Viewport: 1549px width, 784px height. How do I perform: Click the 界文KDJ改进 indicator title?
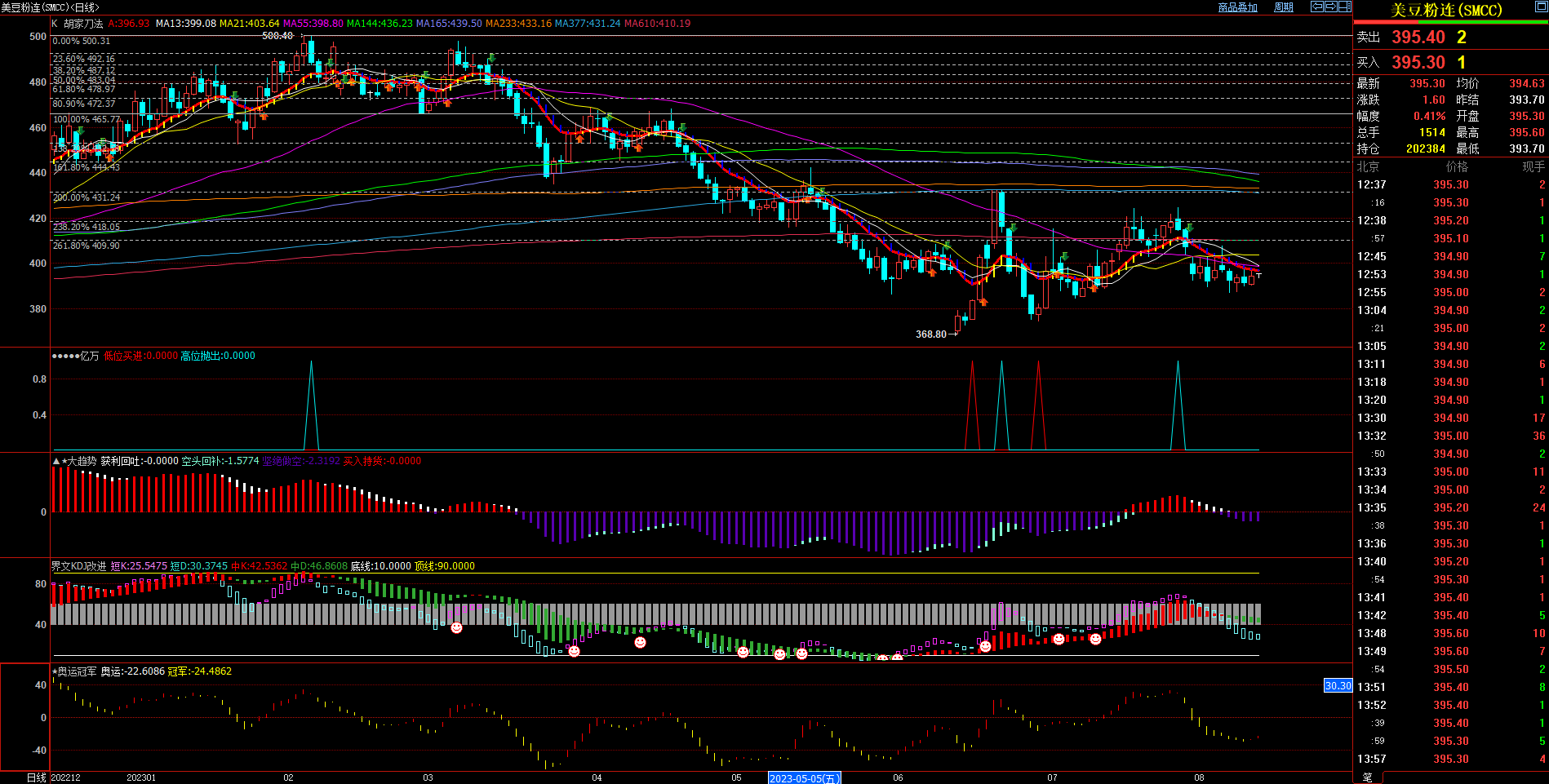78,566
